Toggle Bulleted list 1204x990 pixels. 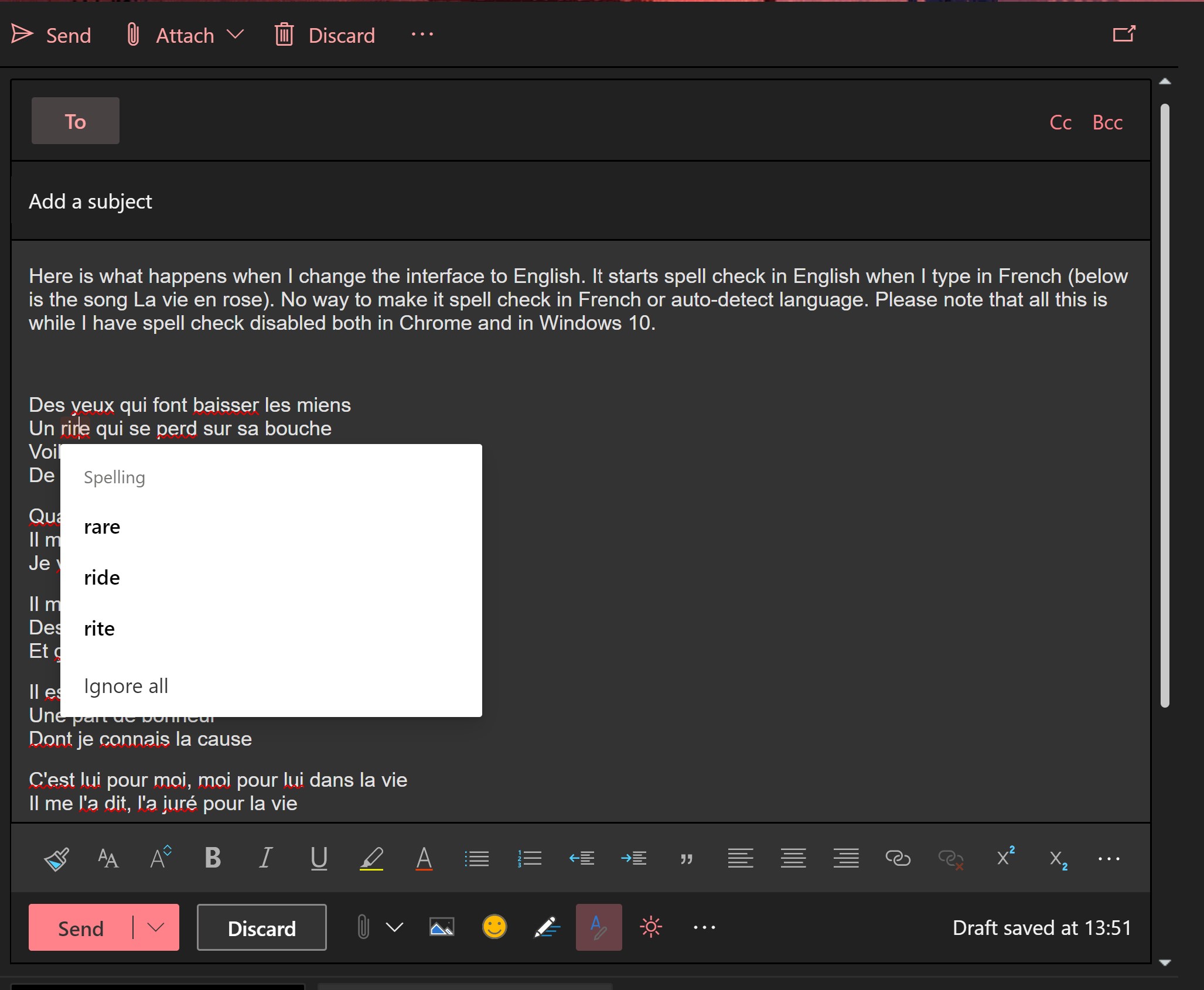pyautogui.click(x=476, y=859)
